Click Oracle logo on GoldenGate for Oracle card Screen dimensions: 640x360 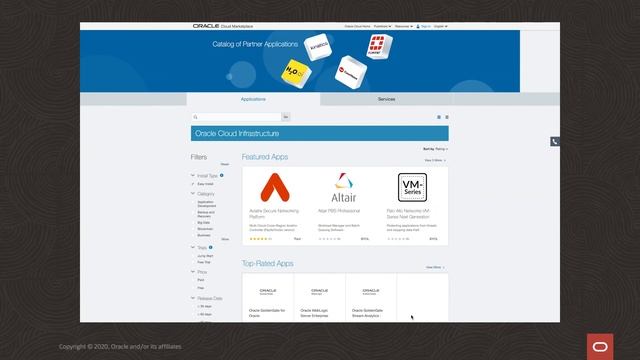point(268,291)
